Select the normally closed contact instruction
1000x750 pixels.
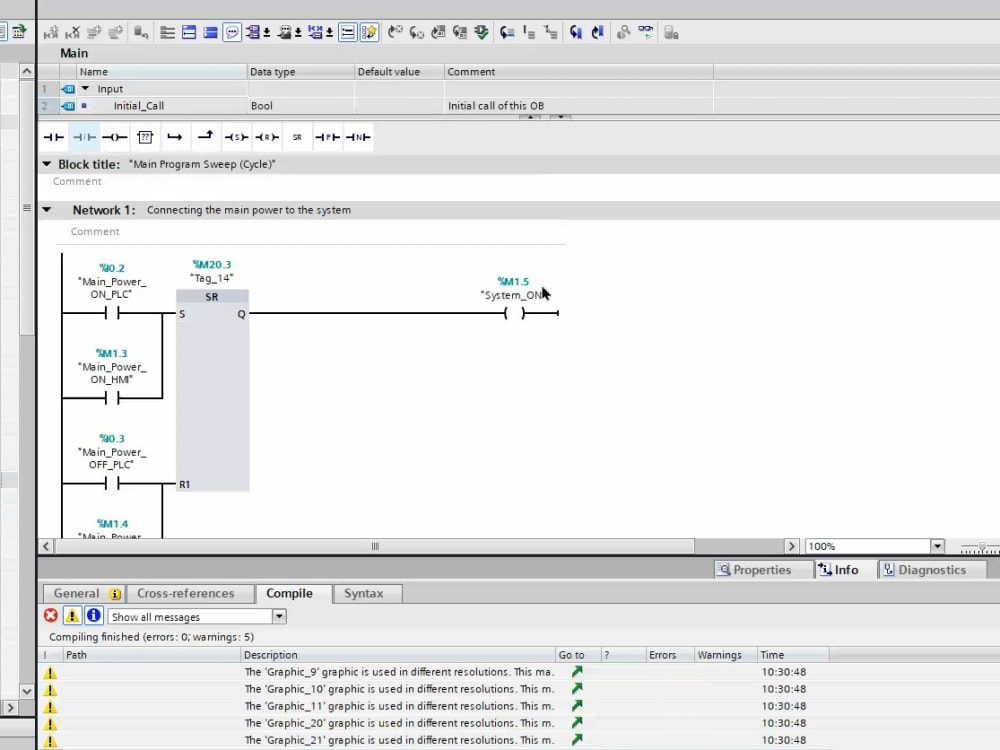[x=84, y=136]
